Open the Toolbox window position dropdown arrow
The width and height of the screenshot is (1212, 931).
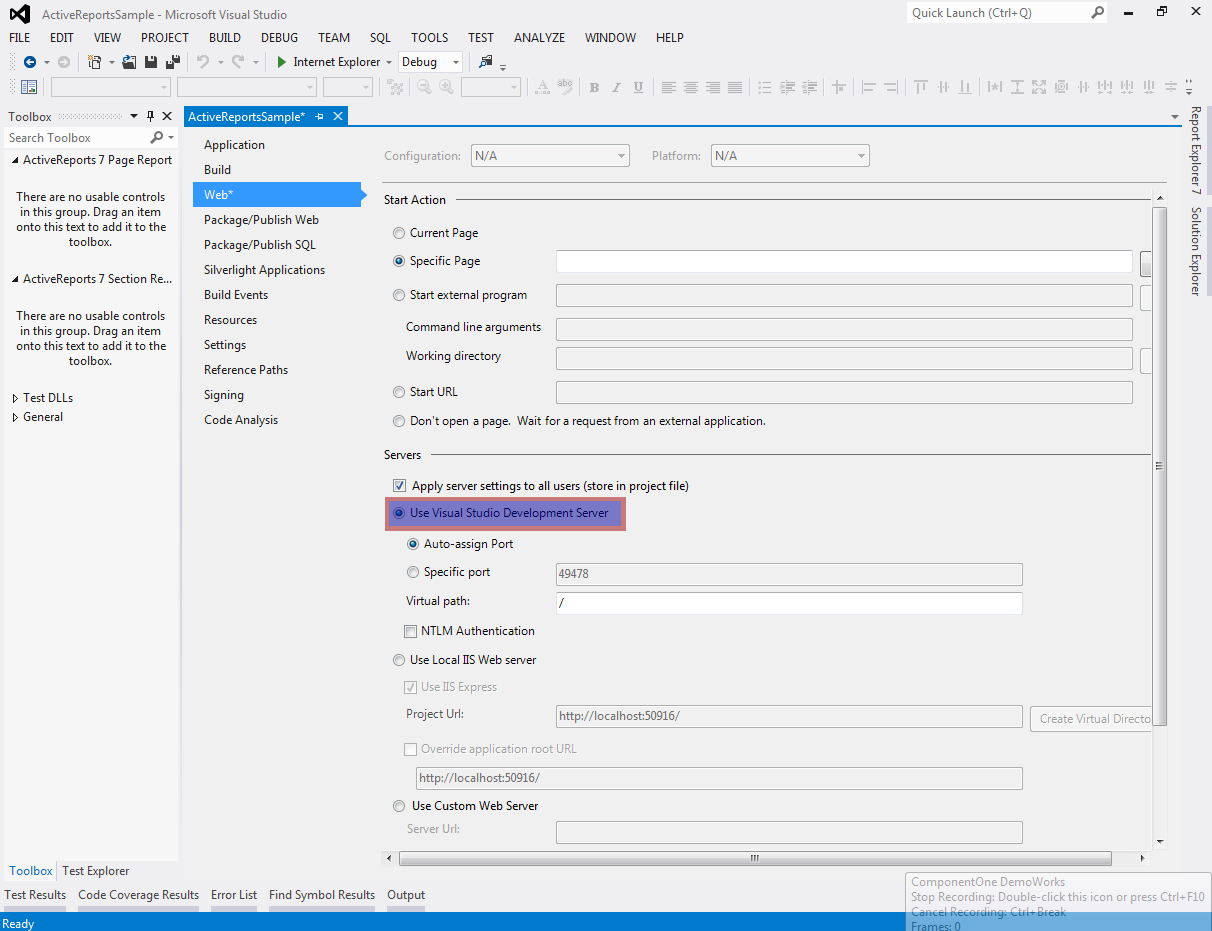[135, 117]
